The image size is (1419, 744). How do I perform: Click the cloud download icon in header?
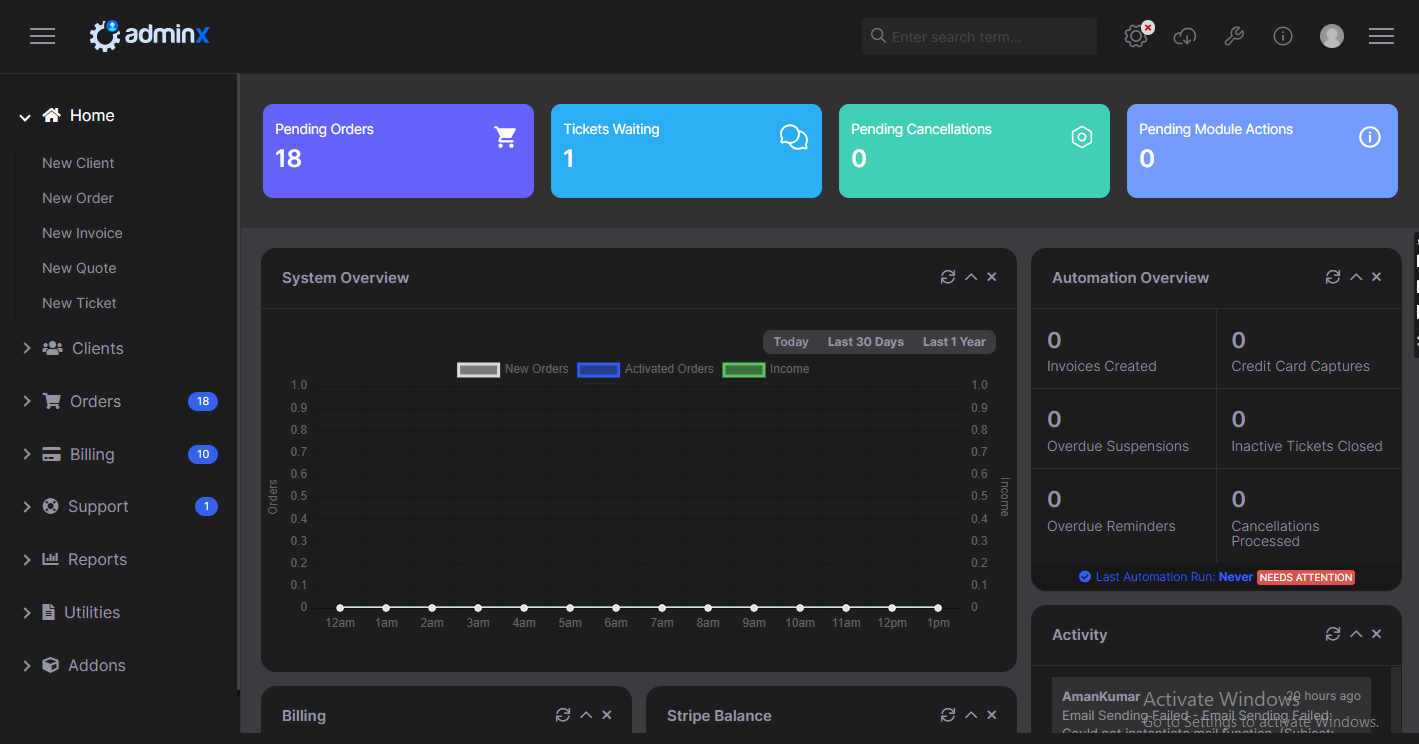pyautogui.click(x=1185, y=37)
